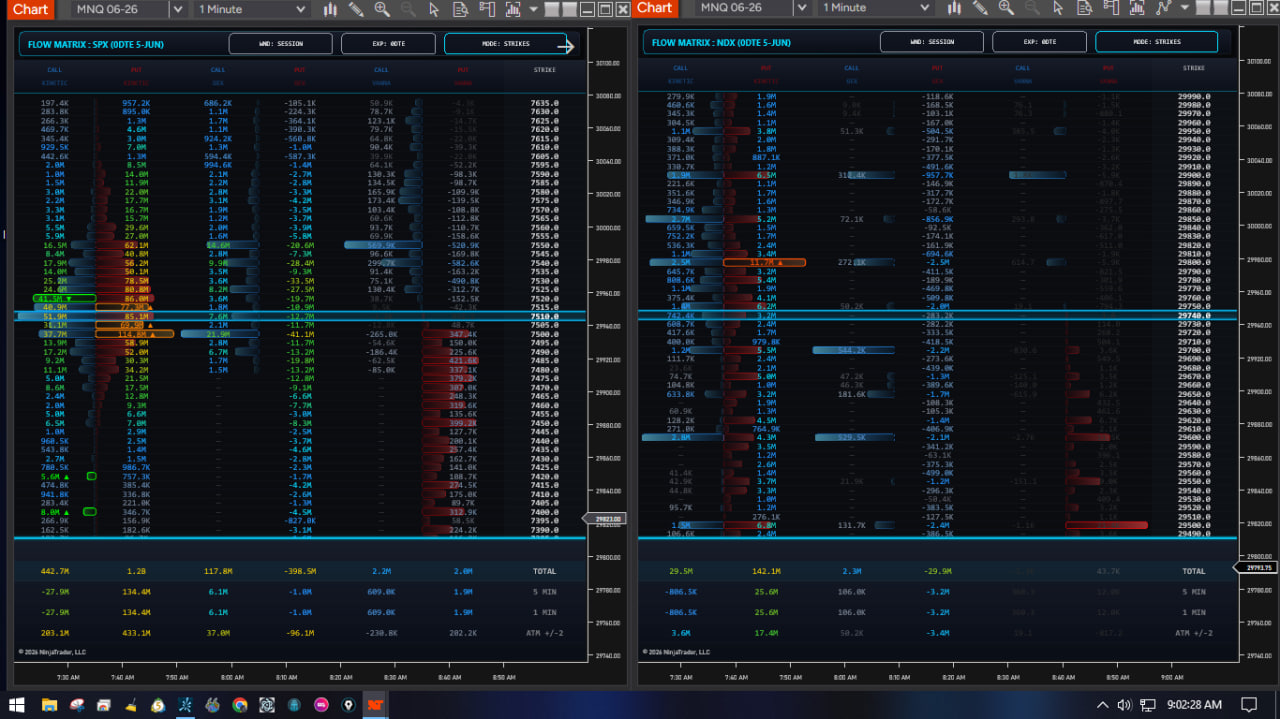
Task: Toggle WND: SESSION in SPX flow matrix
Action: pos(280,43)
